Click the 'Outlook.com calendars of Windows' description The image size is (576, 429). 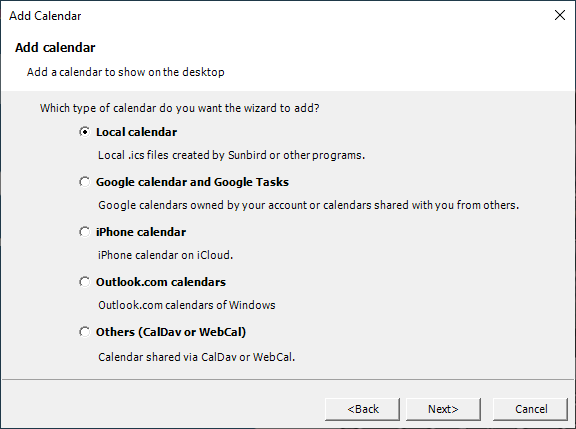[x=187, y=305]
